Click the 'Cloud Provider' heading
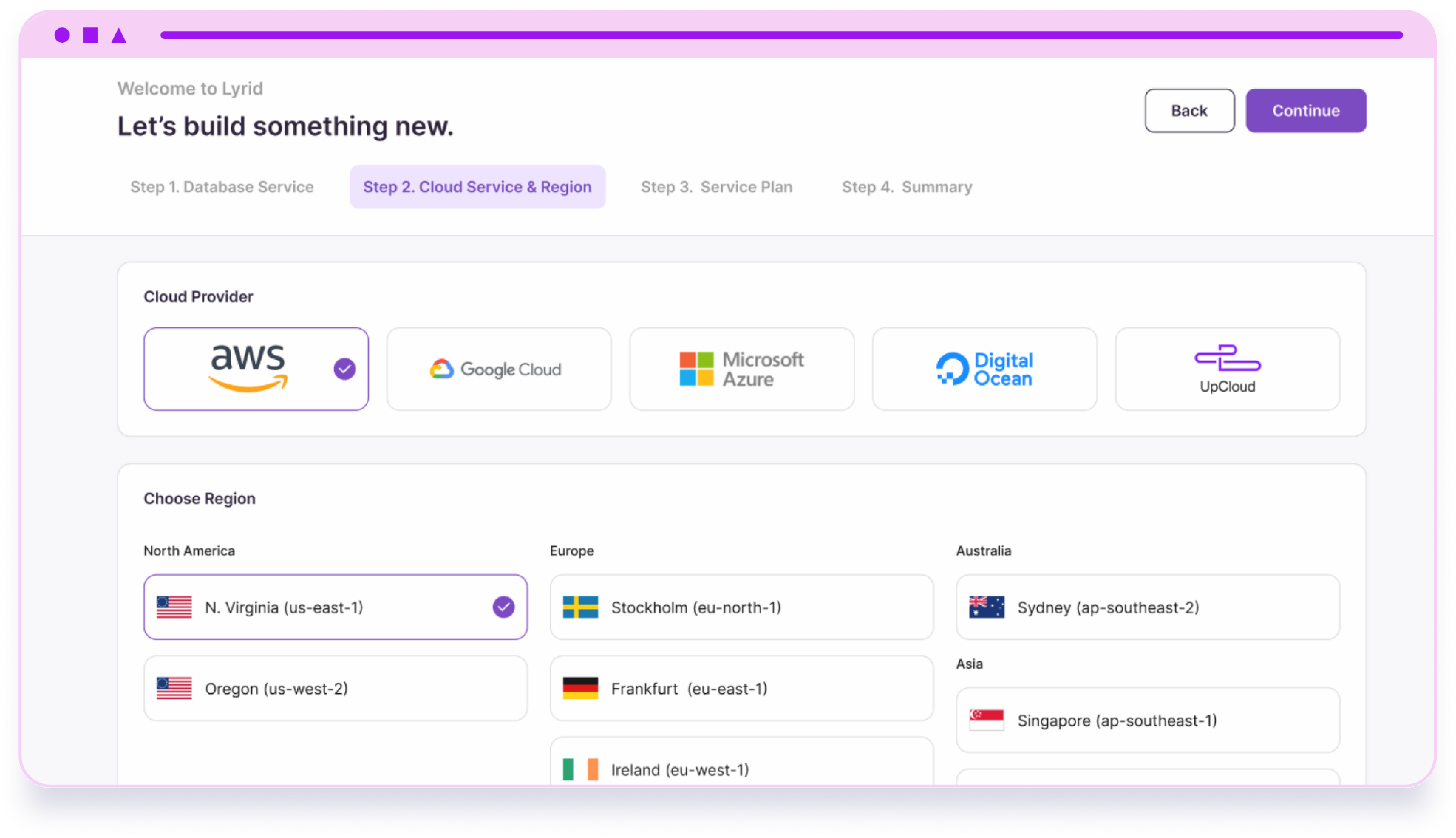This screenshot has width=1456, height=838. tap(199, 297)
